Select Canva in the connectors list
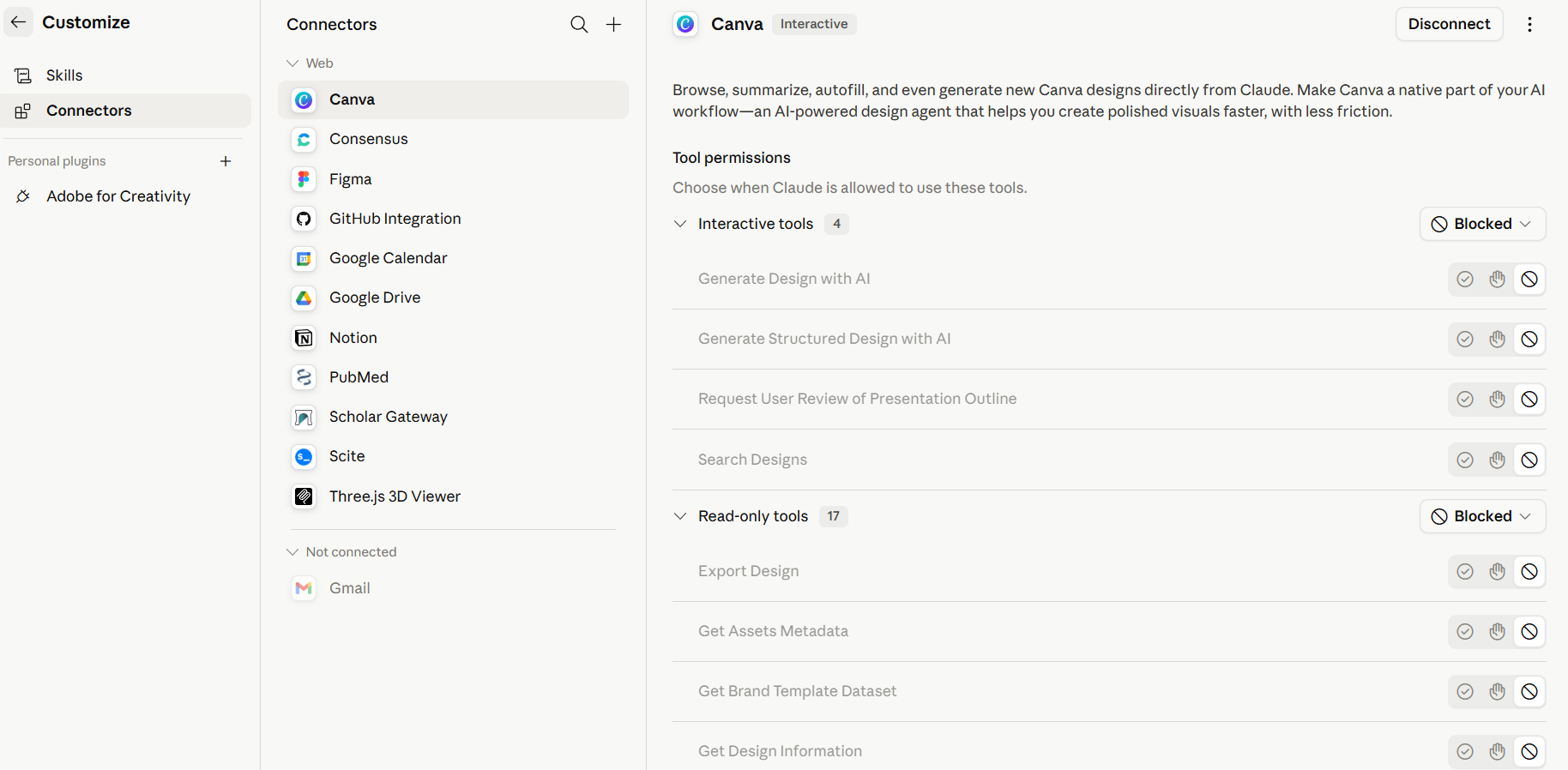1568x770 pixels. coord(453,99)
